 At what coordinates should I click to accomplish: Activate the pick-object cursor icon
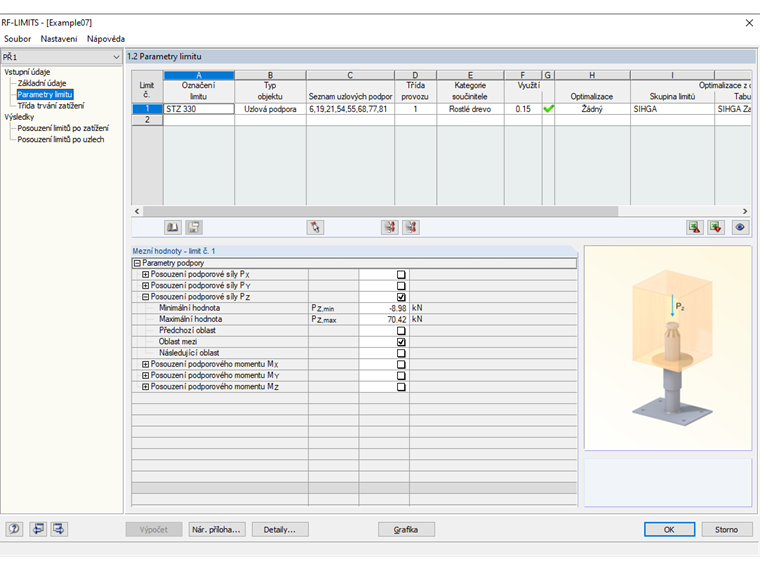pyautogui.click(x=316, y=227)
